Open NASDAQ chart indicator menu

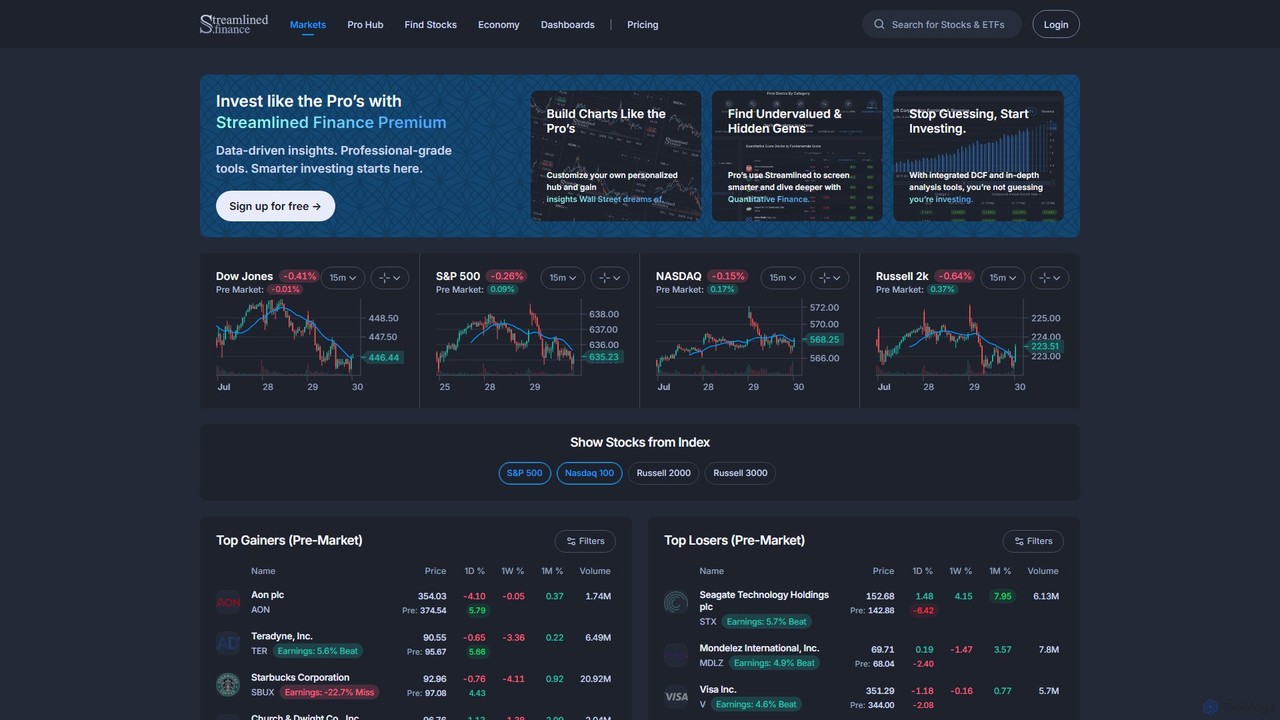pyautogui.click(x=830, y=278)
